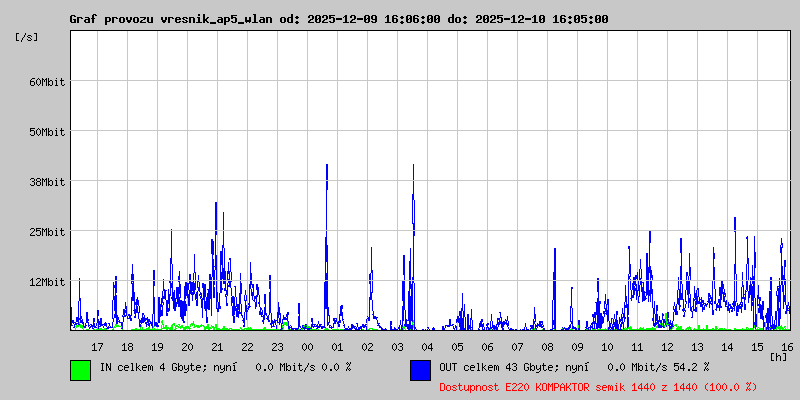Select the 'IN celkem 4 Gbyte' legend text
The height and width of the screenshot is (400, 800).
152,367
